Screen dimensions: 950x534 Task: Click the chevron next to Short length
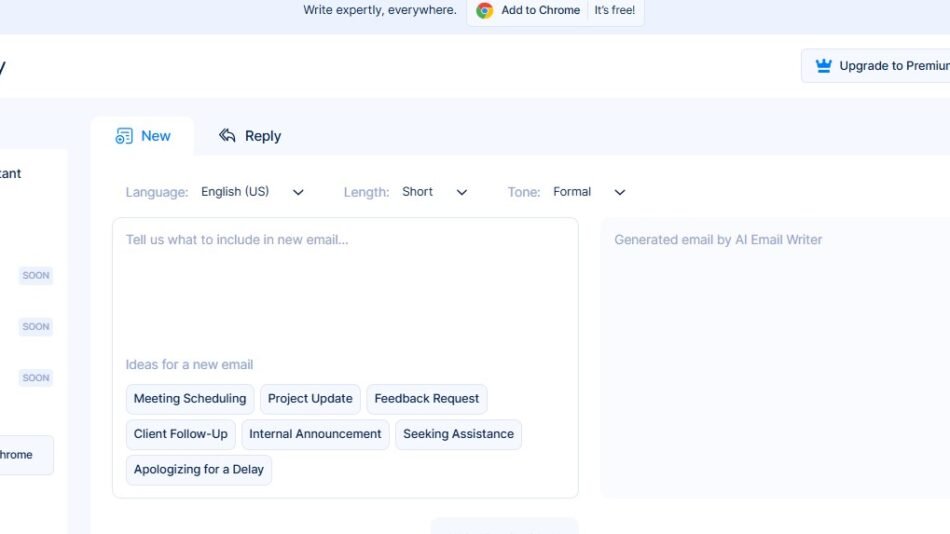point(462,192)
